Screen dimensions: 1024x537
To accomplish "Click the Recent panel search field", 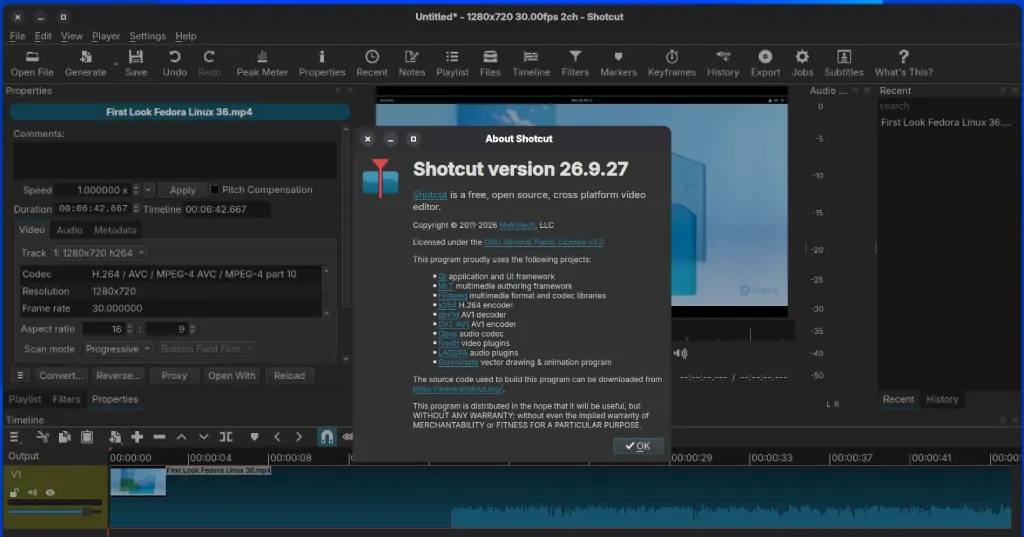I will (946, 106).
